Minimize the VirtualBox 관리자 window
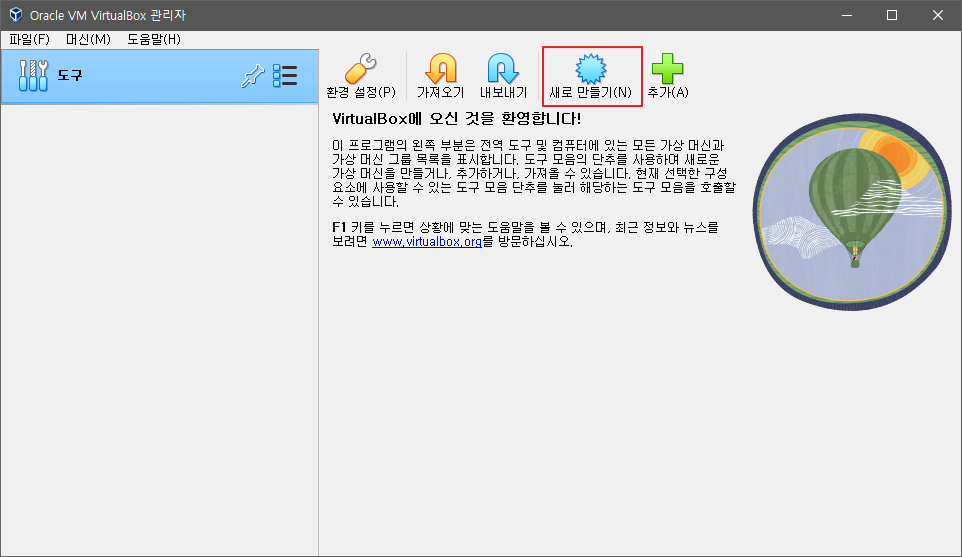Screen dimensions: 962x557 tap(847, 15)
